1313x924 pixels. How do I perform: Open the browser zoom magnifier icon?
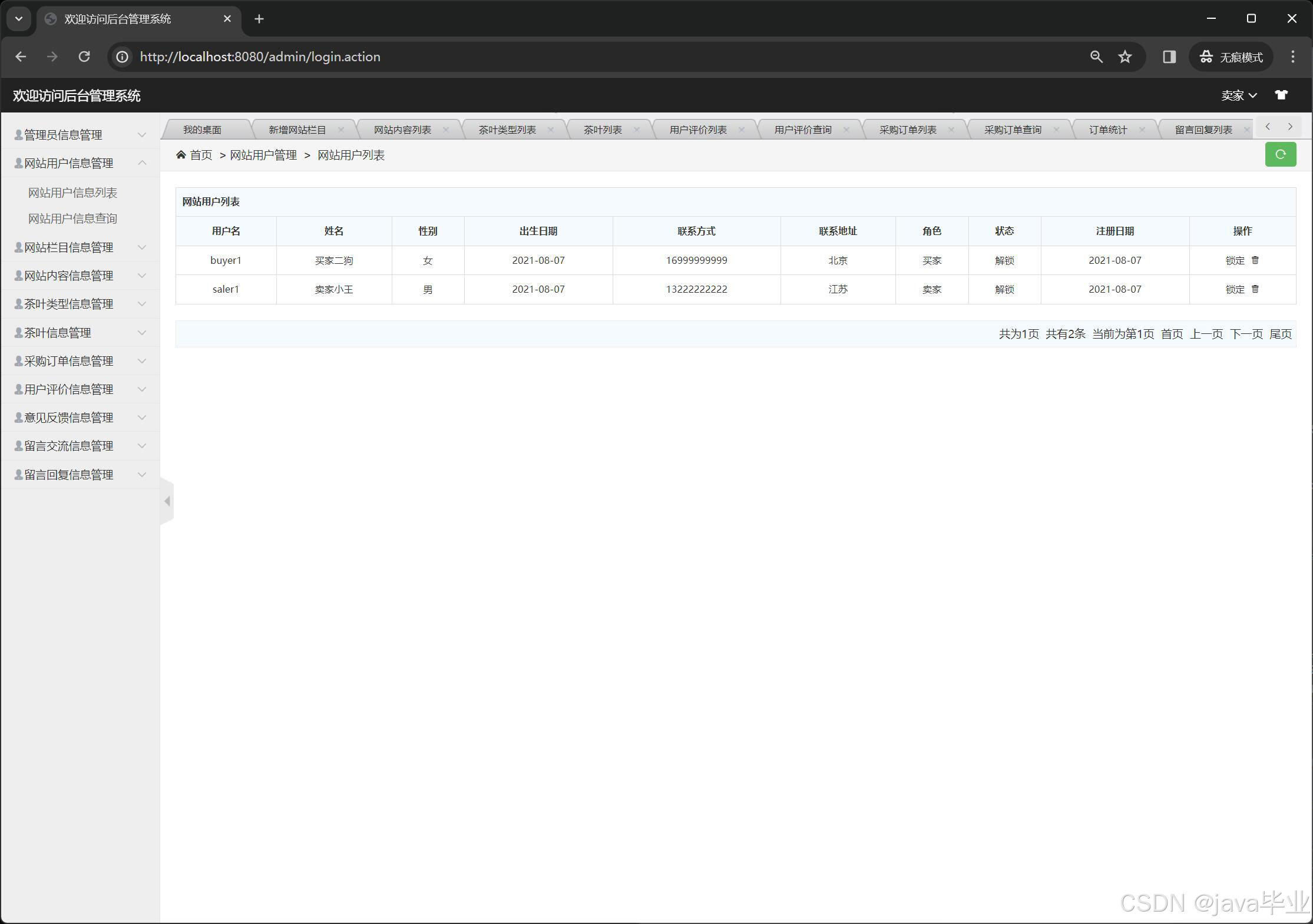1096,57
